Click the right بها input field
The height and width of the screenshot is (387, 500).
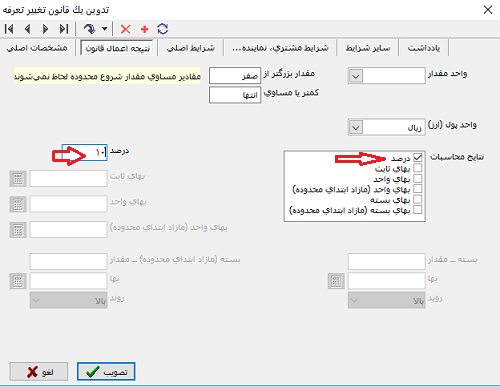tap(387, 281)
